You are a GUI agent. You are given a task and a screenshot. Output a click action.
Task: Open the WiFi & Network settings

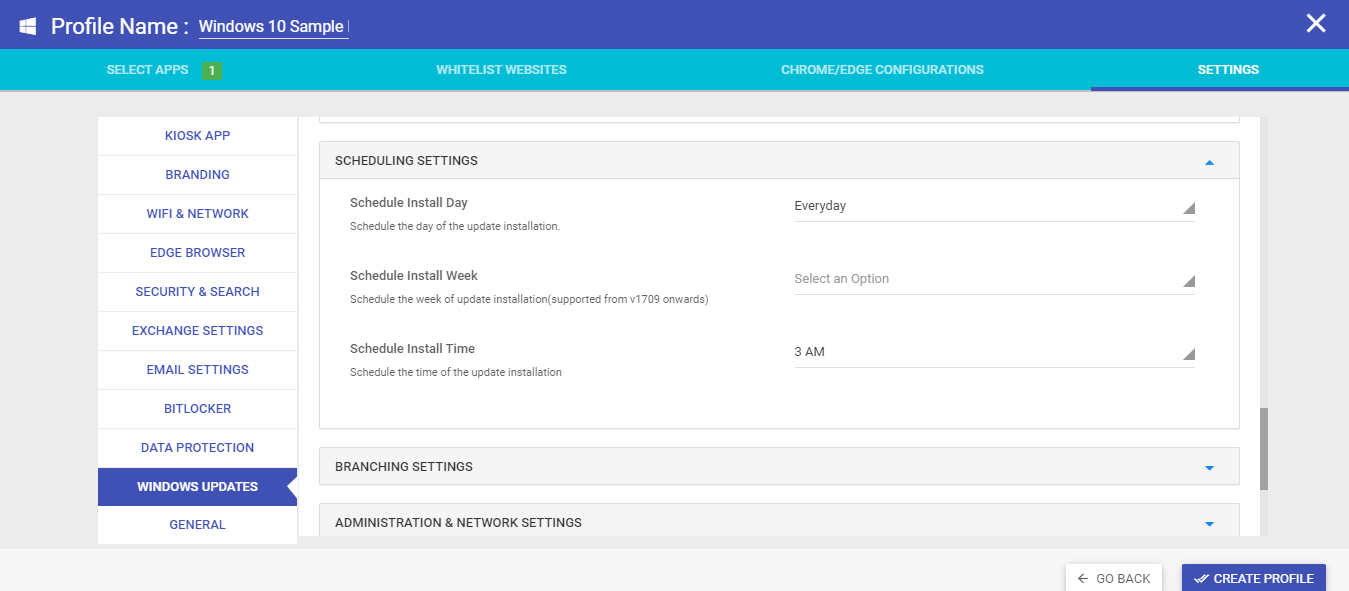(x=197, y=214)
